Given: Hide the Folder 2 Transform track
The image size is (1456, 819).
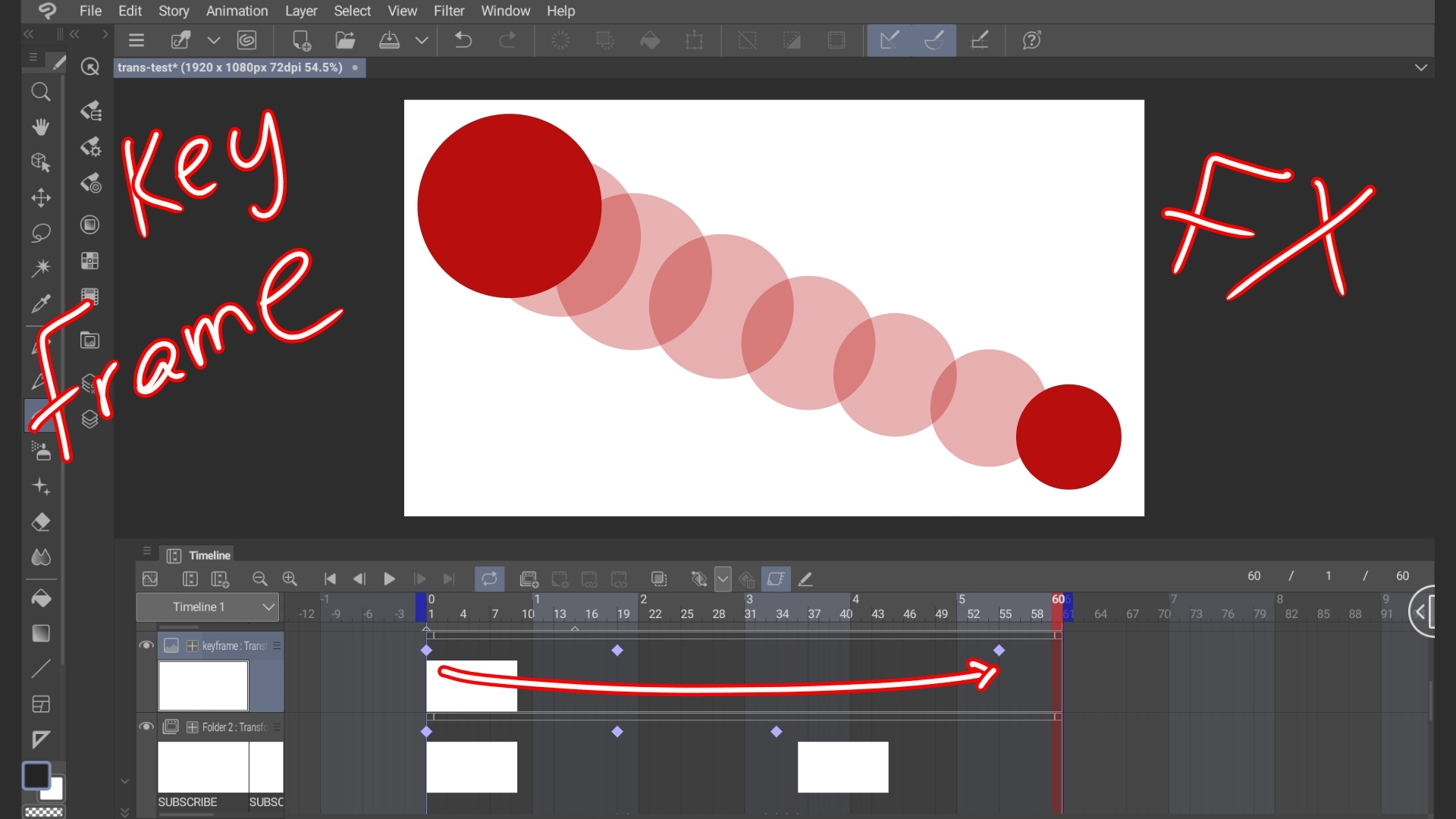Looking at the screenshot, I should point(146,726).
